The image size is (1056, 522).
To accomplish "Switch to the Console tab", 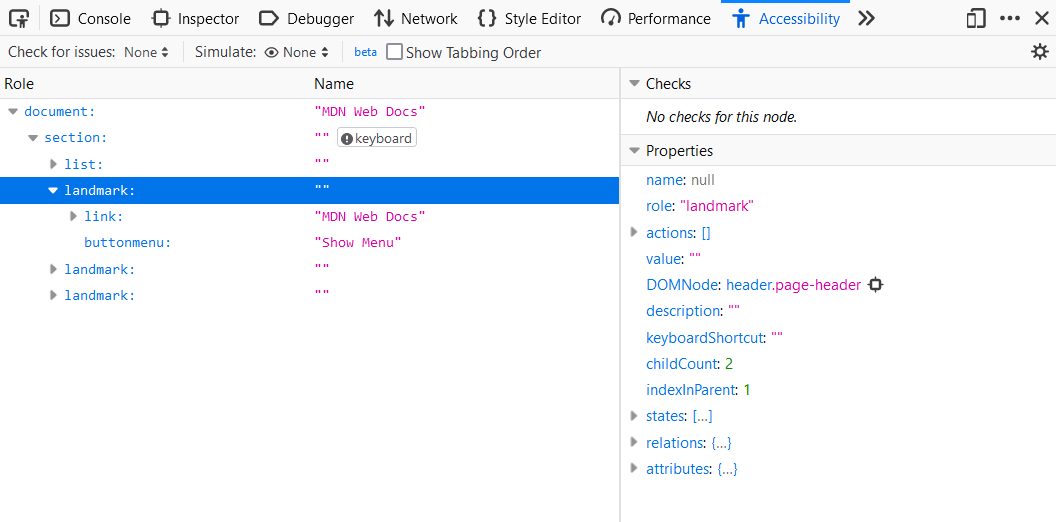I will pos(91,18).
